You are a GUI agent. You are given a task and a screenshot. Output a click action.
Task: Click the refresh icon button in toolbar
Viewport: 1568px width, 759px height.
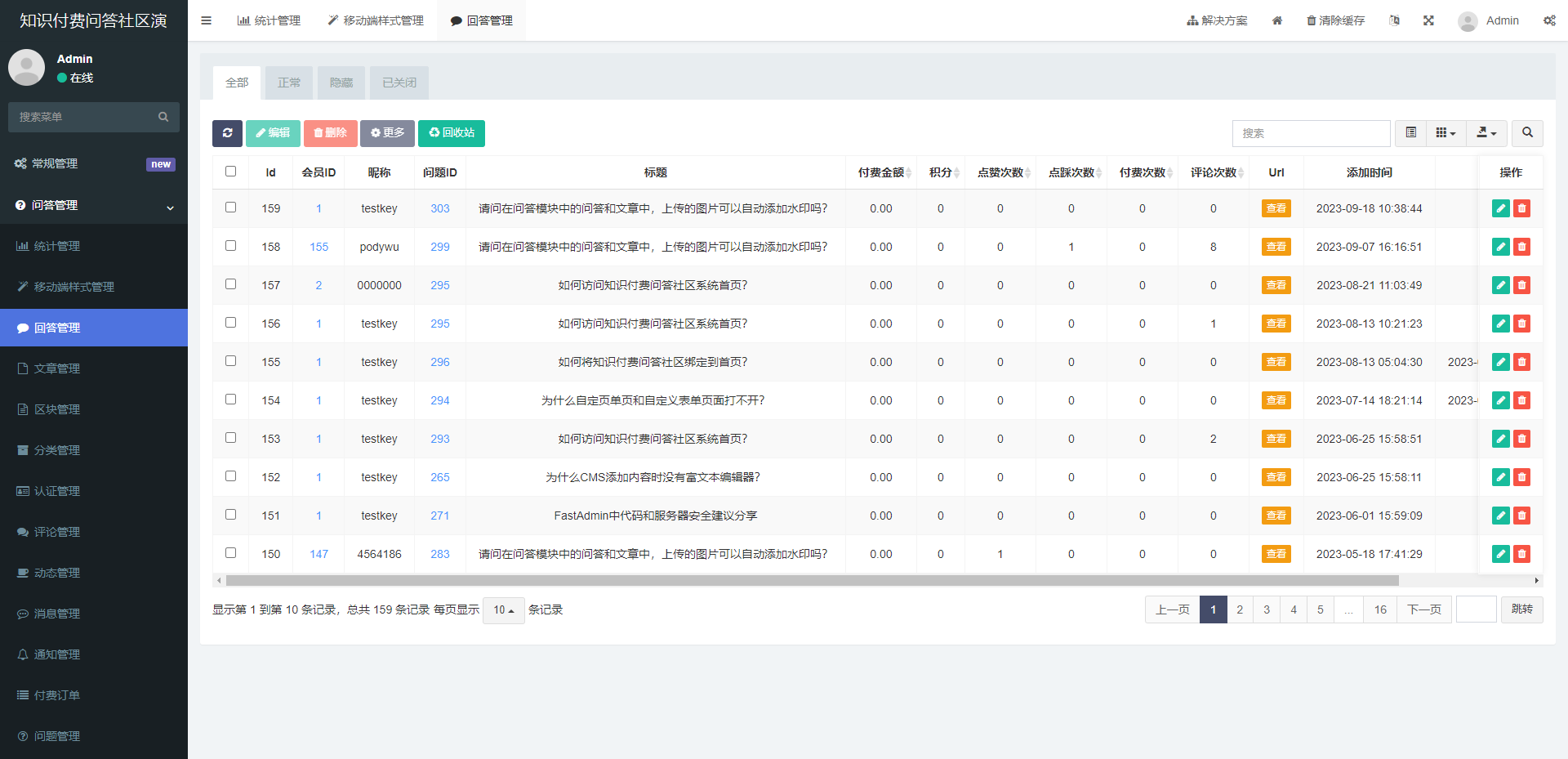coord(227,133)
